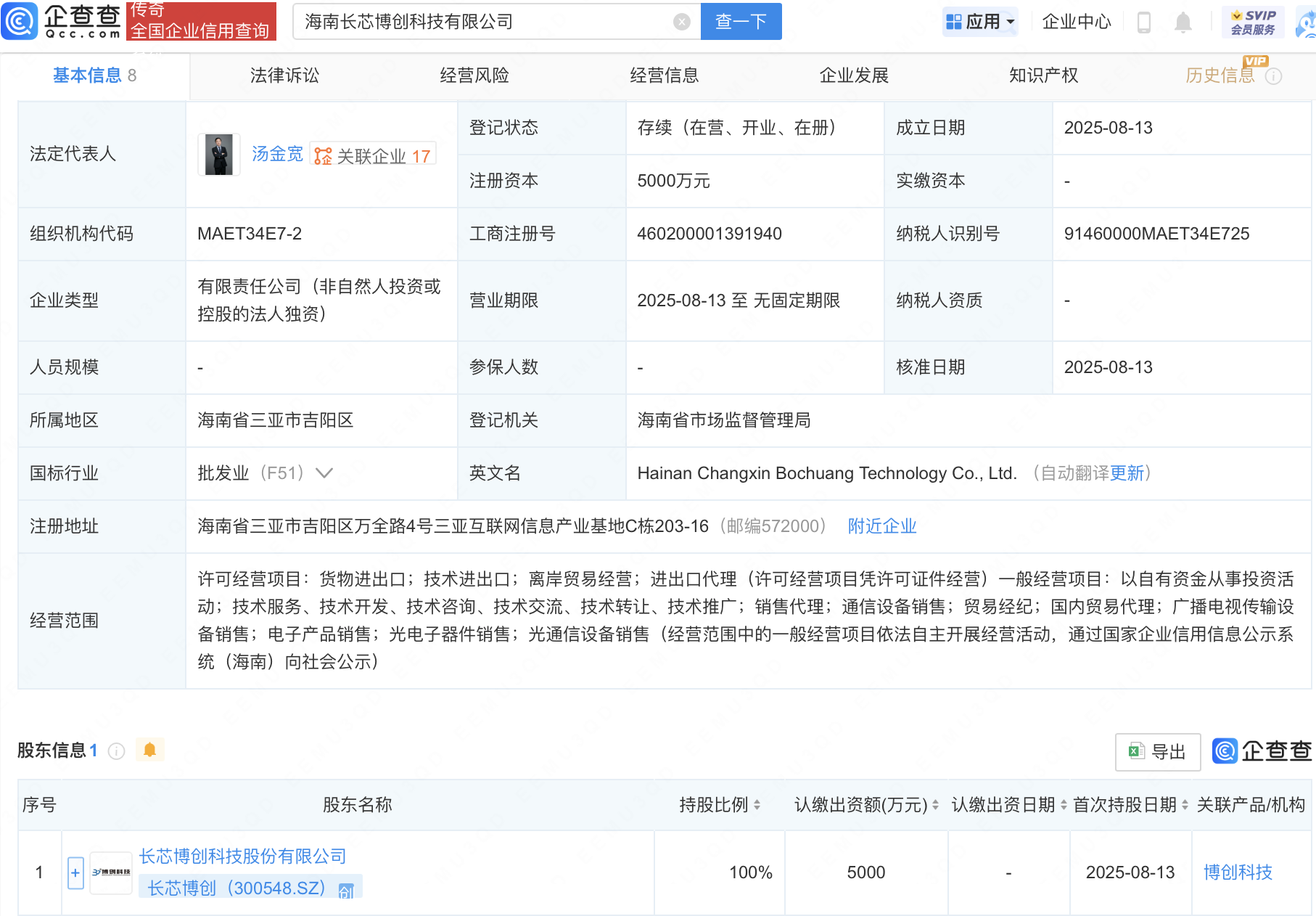The height and width of the screenshot is (916, 1316).
Task: Open related product 博创科技 link
Action: 1238,872
